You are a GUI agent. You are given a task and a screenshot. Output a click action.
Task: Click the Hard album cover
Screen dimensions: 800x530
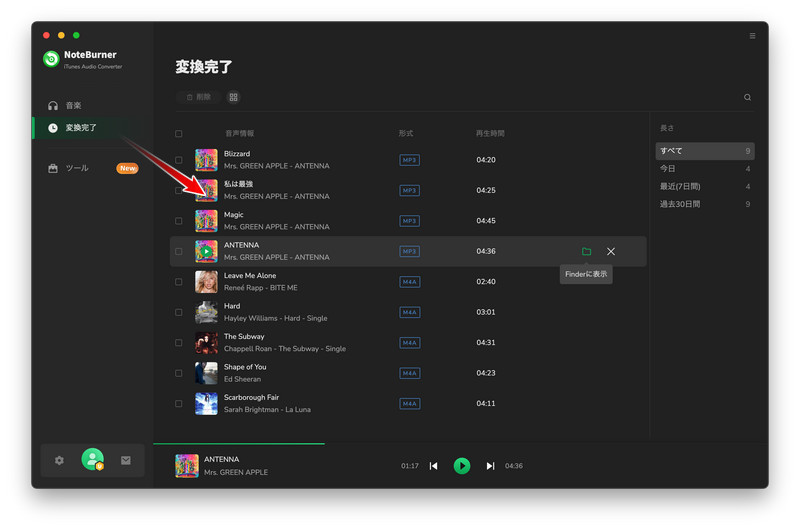(x=206, y=312)
